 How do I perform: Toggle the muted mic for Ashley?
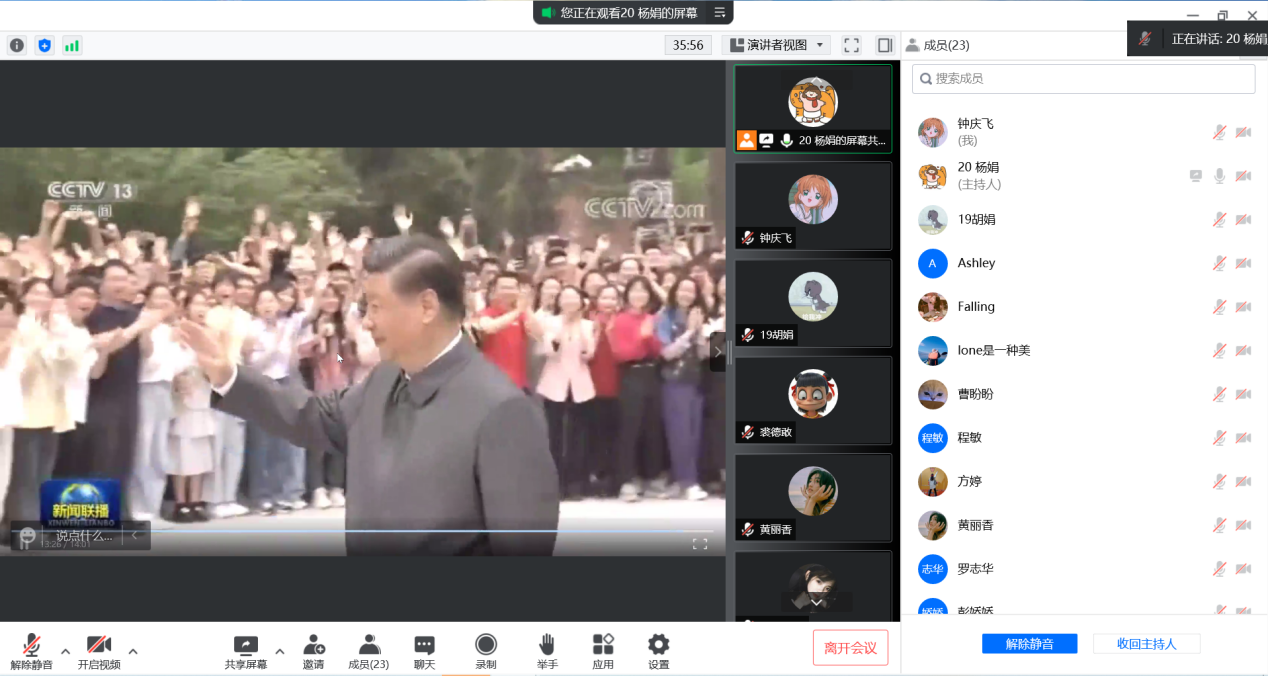[1219, 263]
